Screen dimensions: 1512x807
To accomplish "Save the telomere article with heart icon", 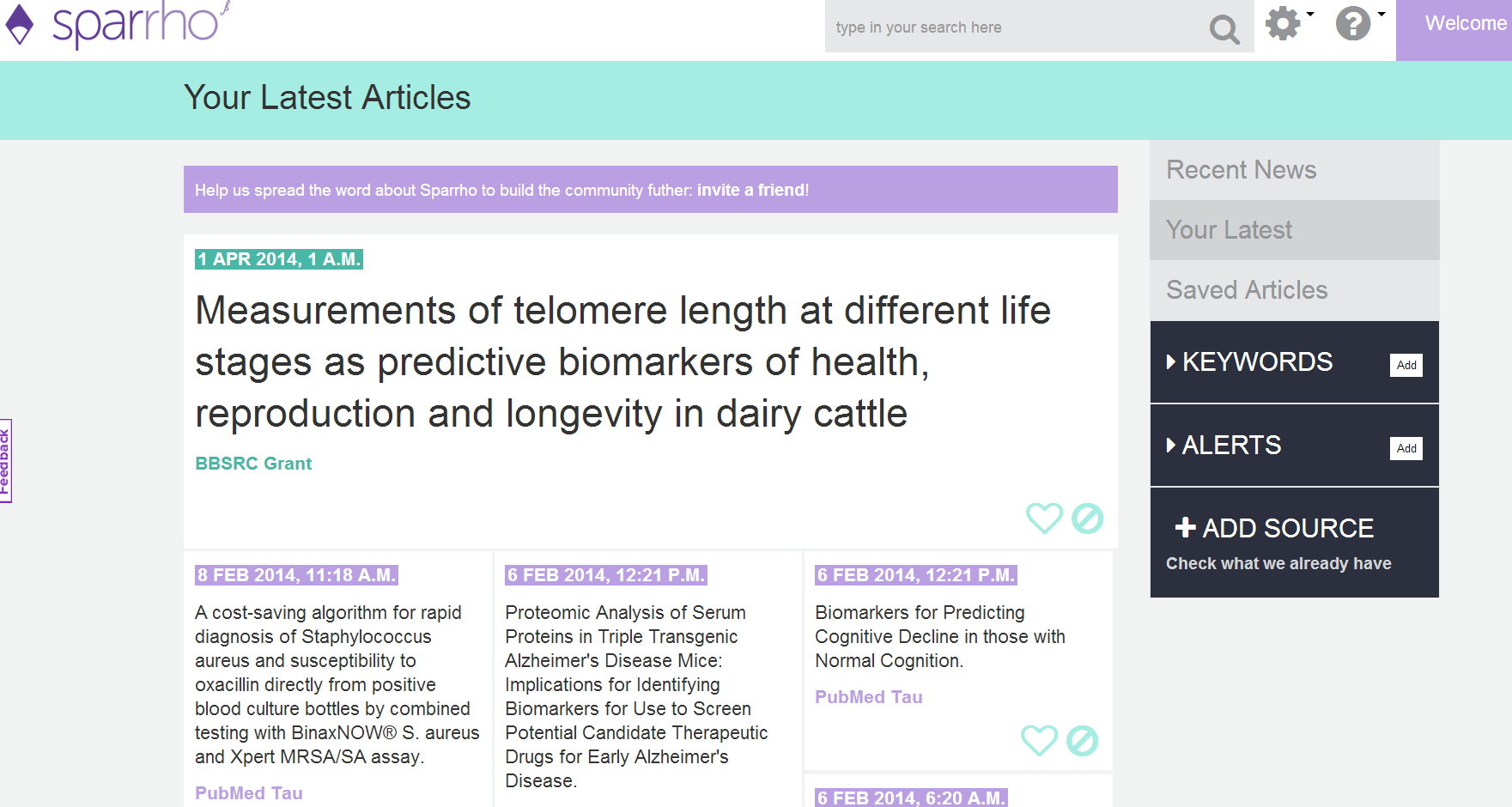I will pyautogui.click(x=1044, y=518).
